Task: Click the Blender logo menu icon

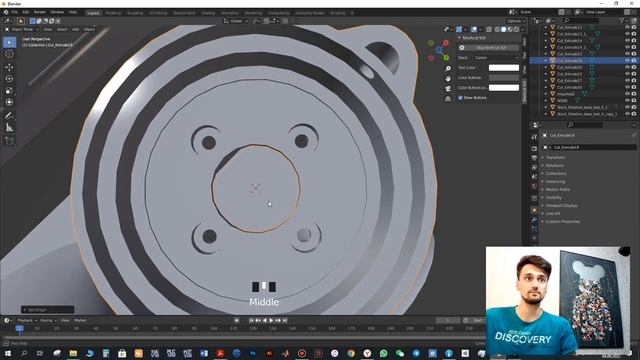Action: (x=6, y=13)
